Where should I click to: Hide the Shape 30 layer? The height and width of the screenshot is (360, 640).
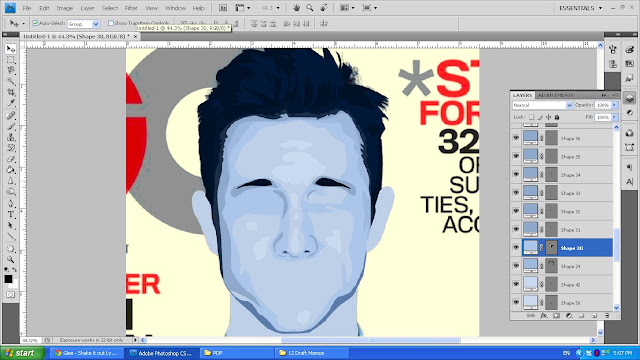tap(516, 248)
